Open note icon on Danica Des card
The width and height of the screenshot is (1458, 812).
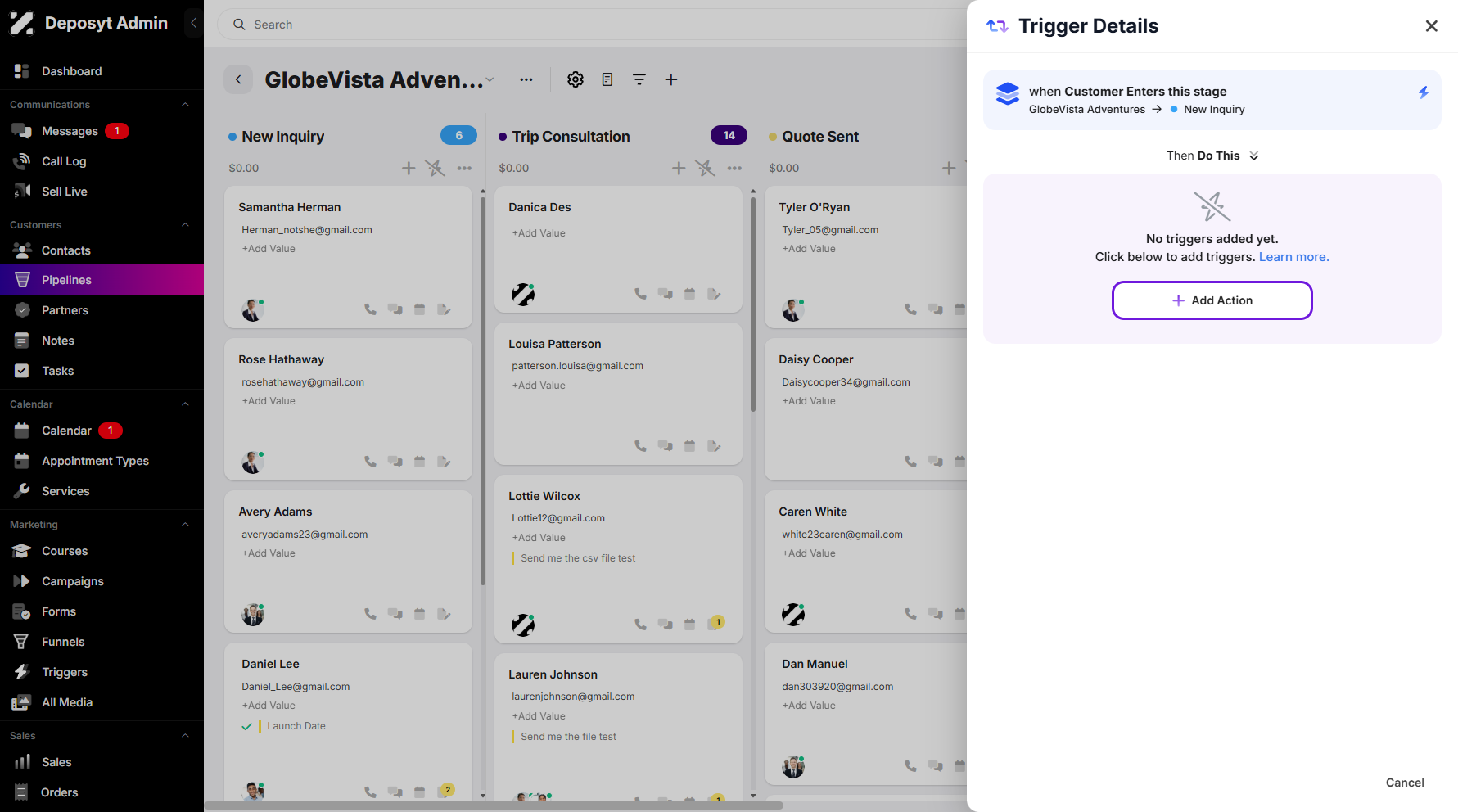pyautogui.click(x=714, y=294)
